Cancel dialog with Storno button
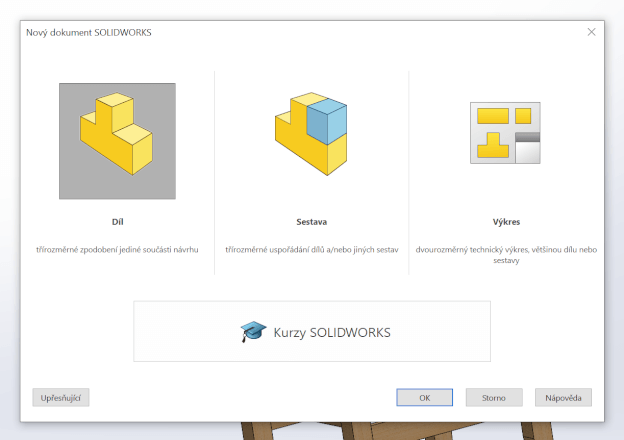The image size is (624, 440). (x=494, y=397)
